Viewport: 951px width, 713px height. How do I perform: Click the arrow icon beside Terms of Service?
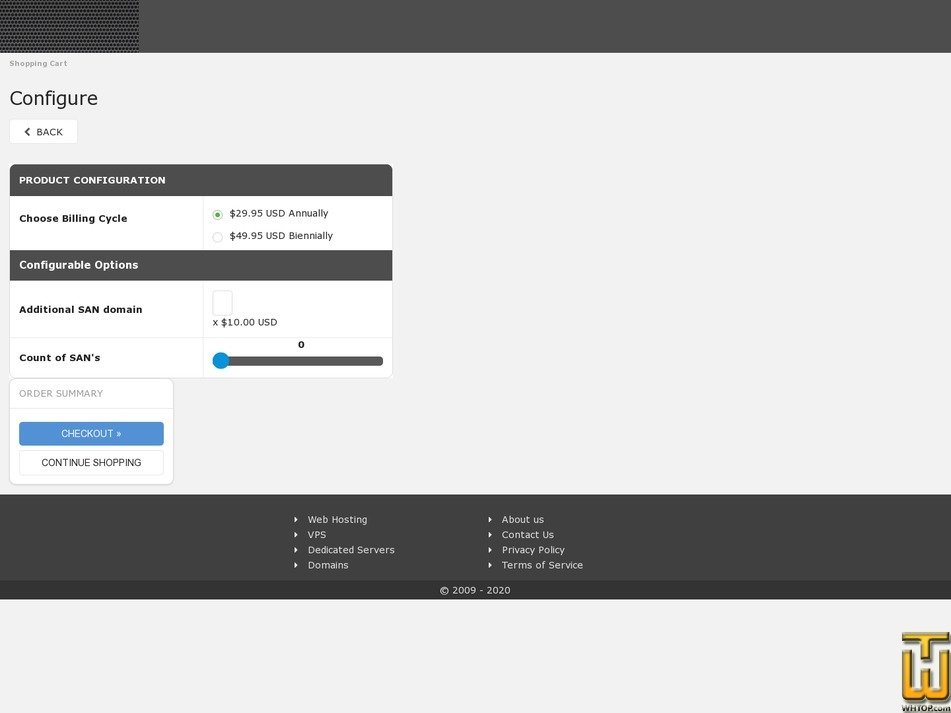[490, 565]
